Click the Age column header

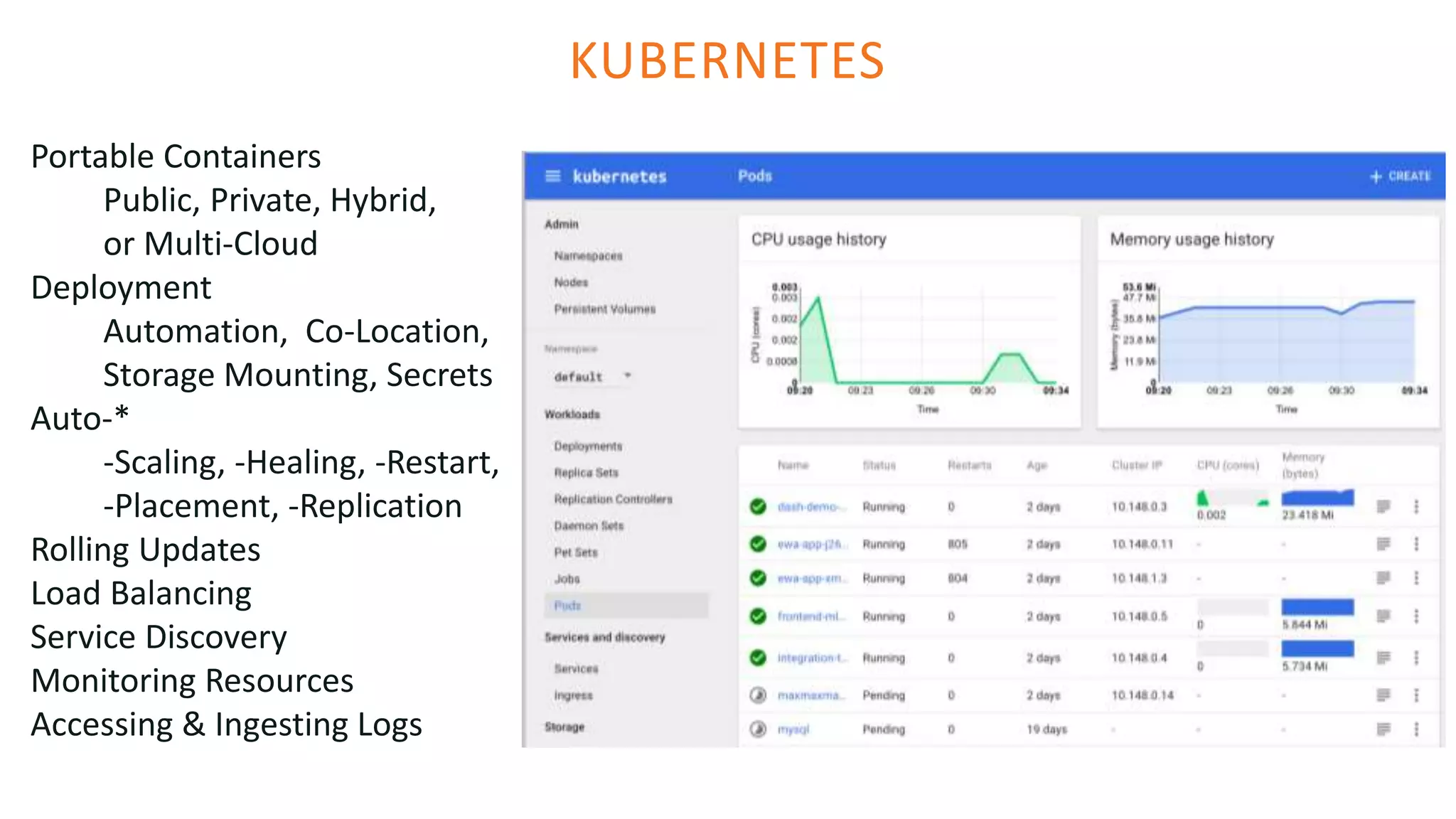[1037, 465]
